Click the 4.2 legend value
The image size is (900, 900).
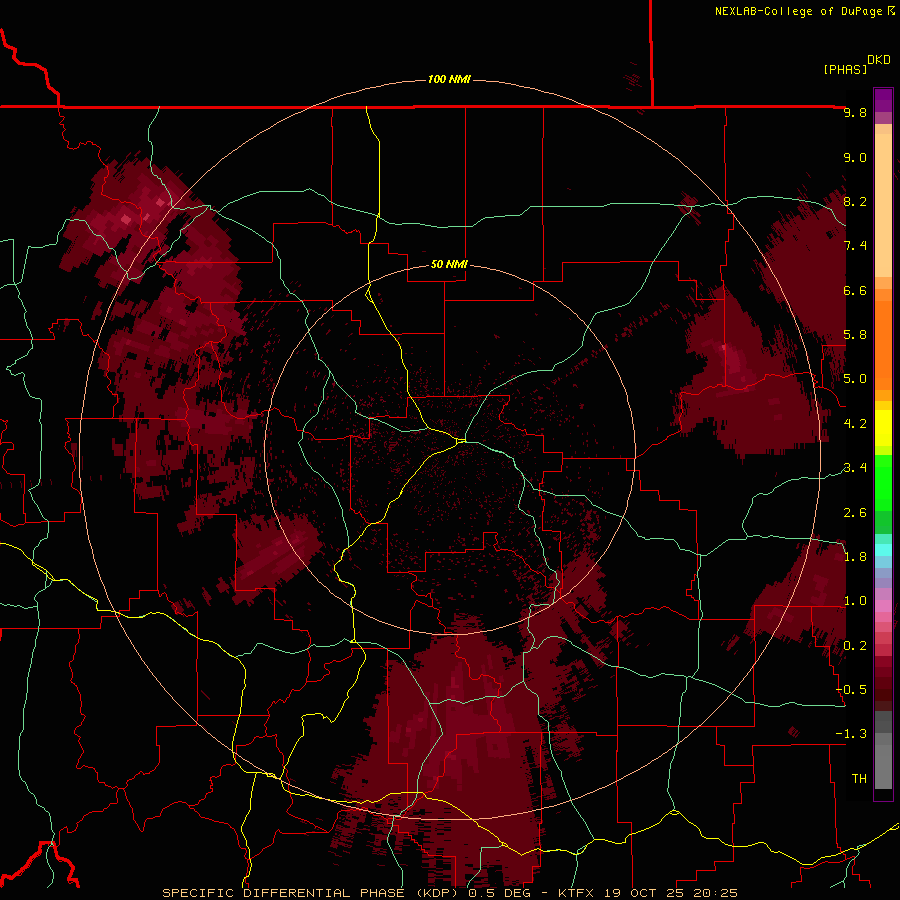coord(855,424)
